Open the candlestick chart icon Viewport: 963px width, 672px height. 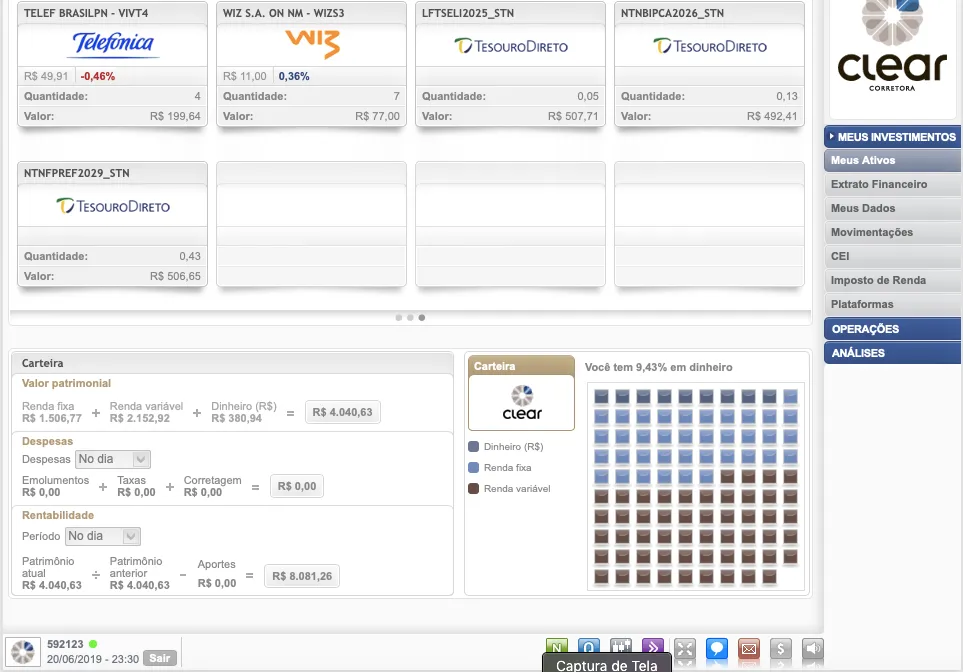[x=621, y=649]
